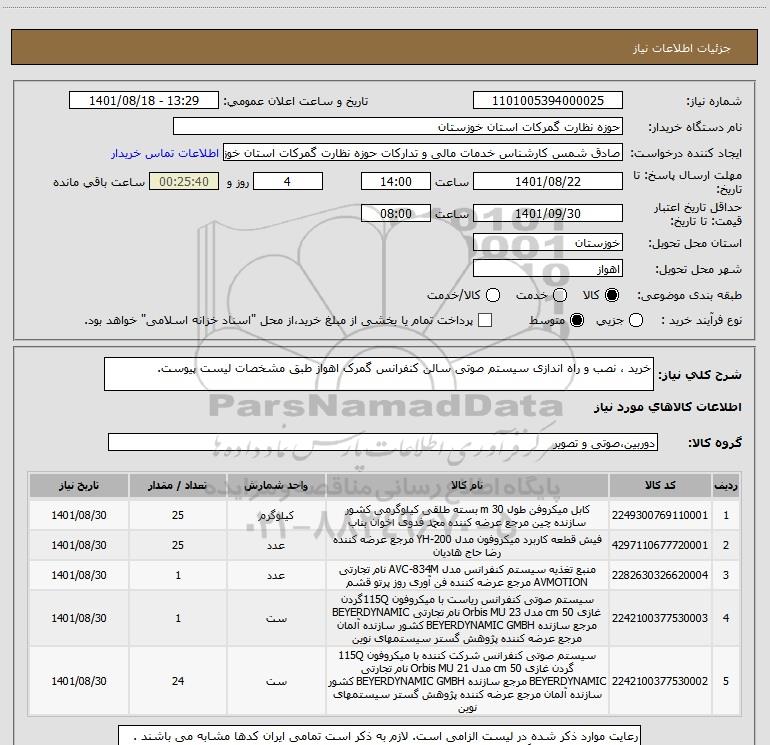Click product code 2282630326620004

660,575
